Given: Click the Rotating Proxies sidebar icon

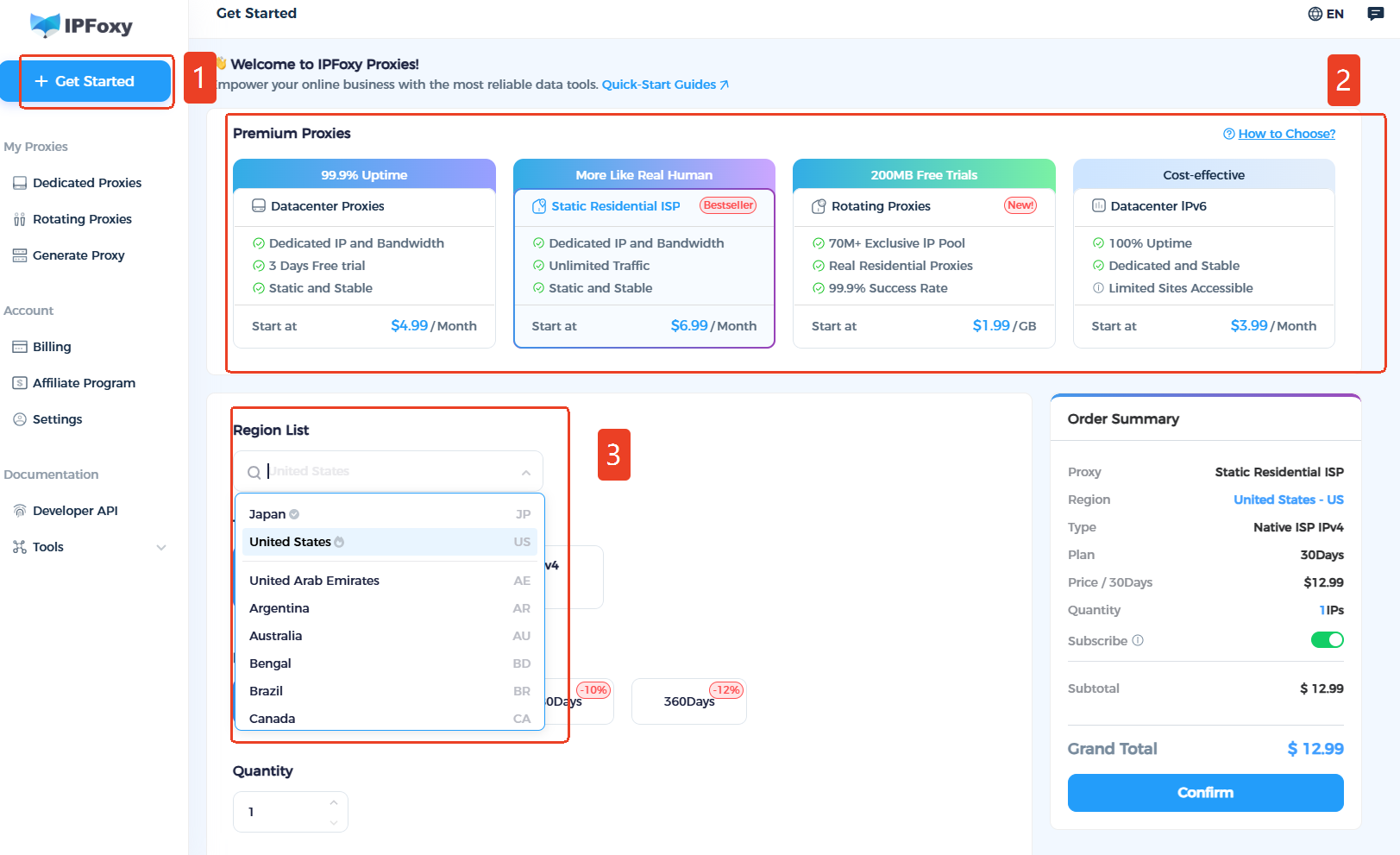Looking at the screenshot, I should click(20, 219).
